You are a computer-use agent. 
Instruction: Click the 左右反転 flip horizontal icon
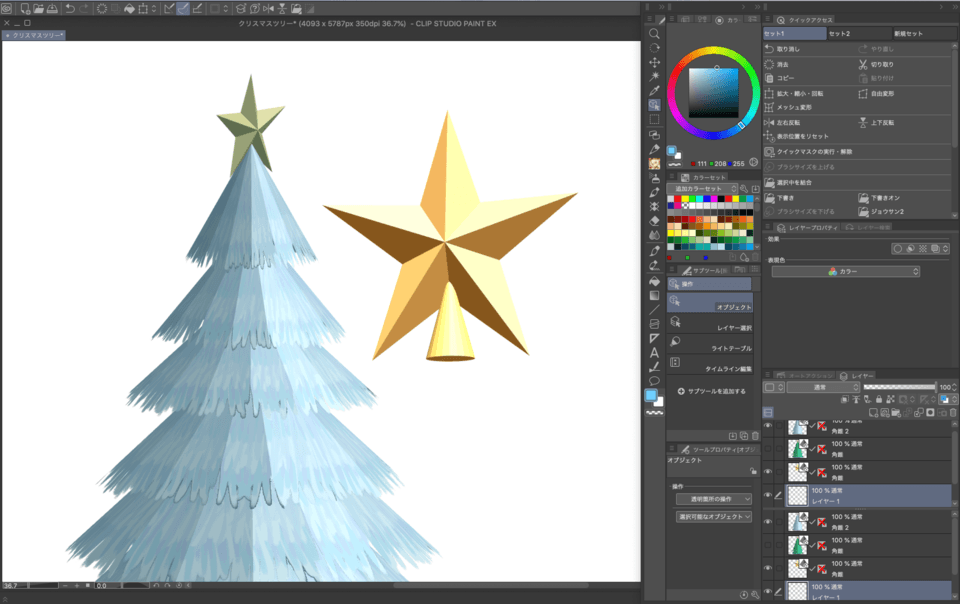769,122
